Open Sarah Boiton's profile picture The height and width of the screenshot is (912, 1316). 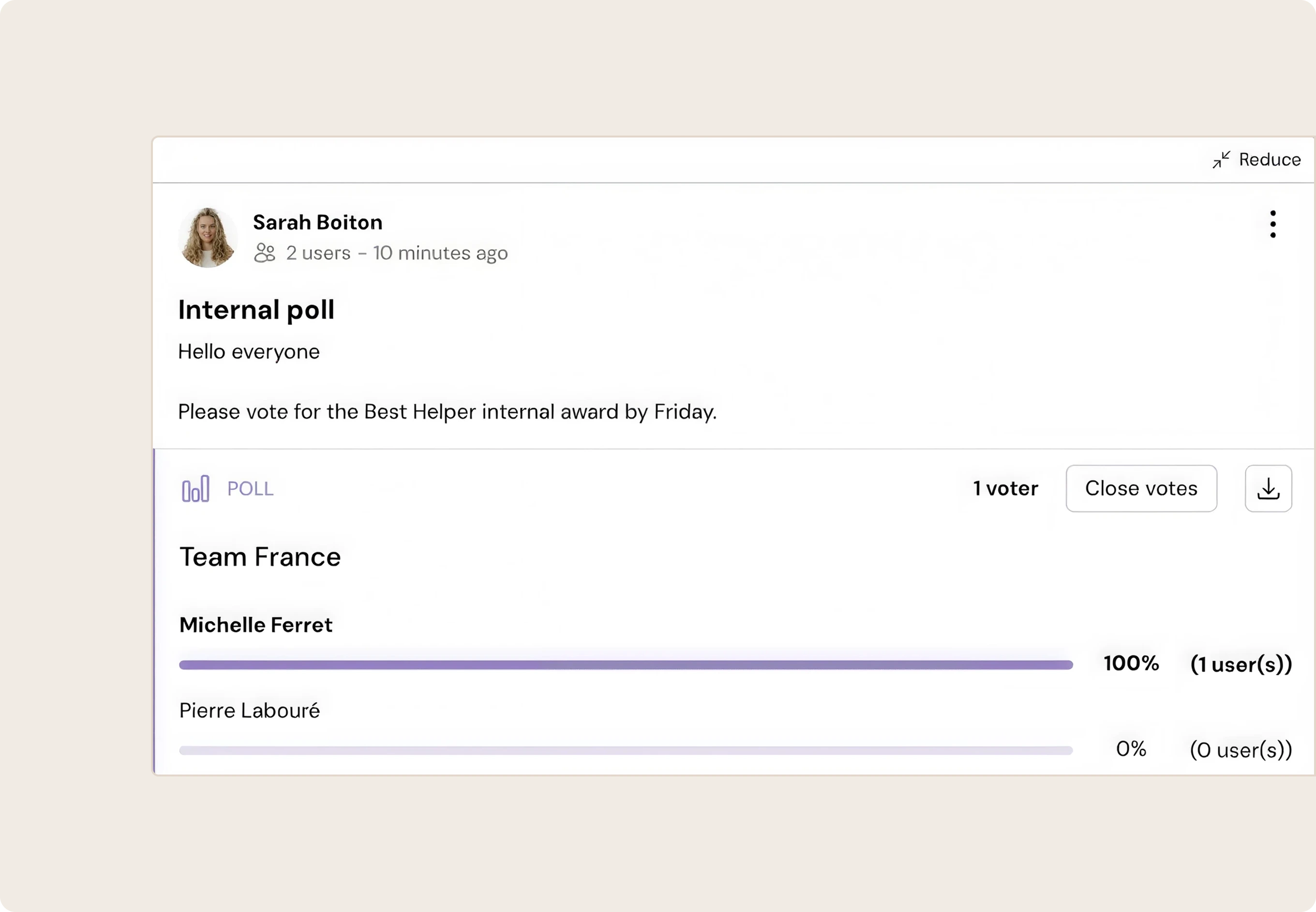(208, 237)
